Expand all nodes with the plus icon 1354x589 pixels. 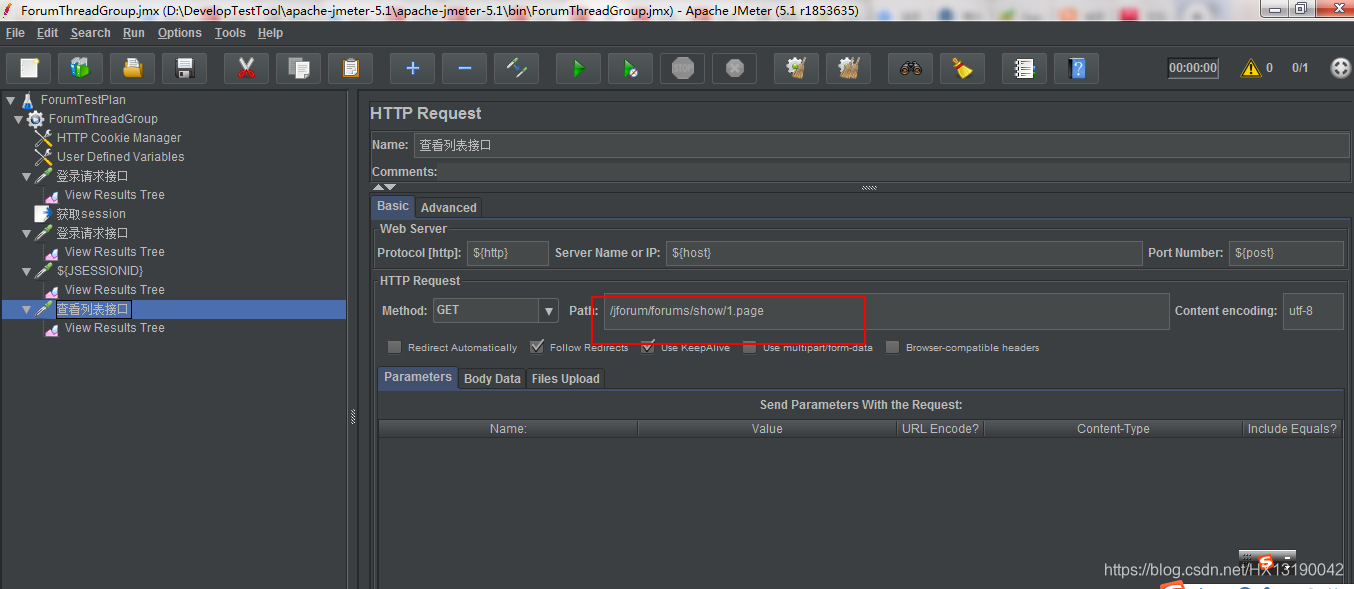click(x=412, y=68)
